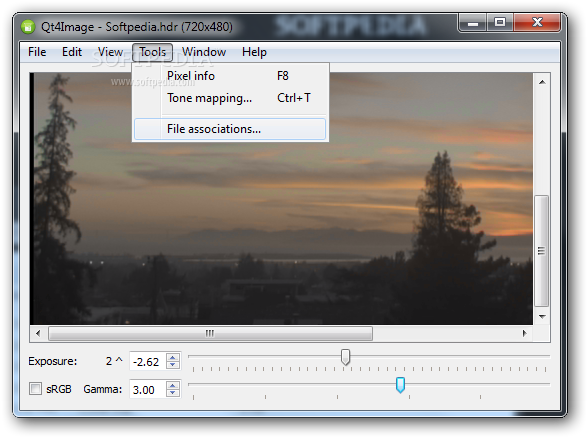Increase Exposure with up stepper arrow
588x438 pixels.
point(172,357)
